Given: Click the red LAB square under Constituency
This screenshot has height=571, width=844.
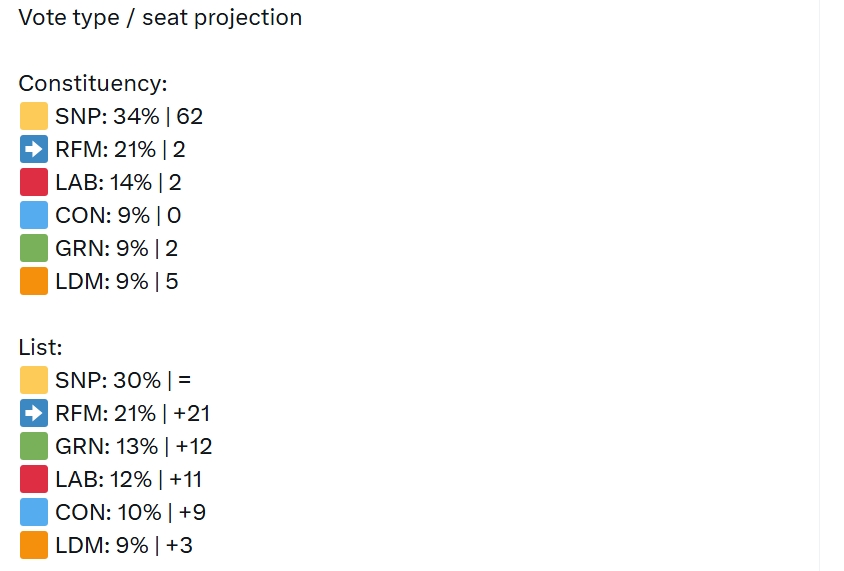Looking at the screenshot, I should coord(34,183).
